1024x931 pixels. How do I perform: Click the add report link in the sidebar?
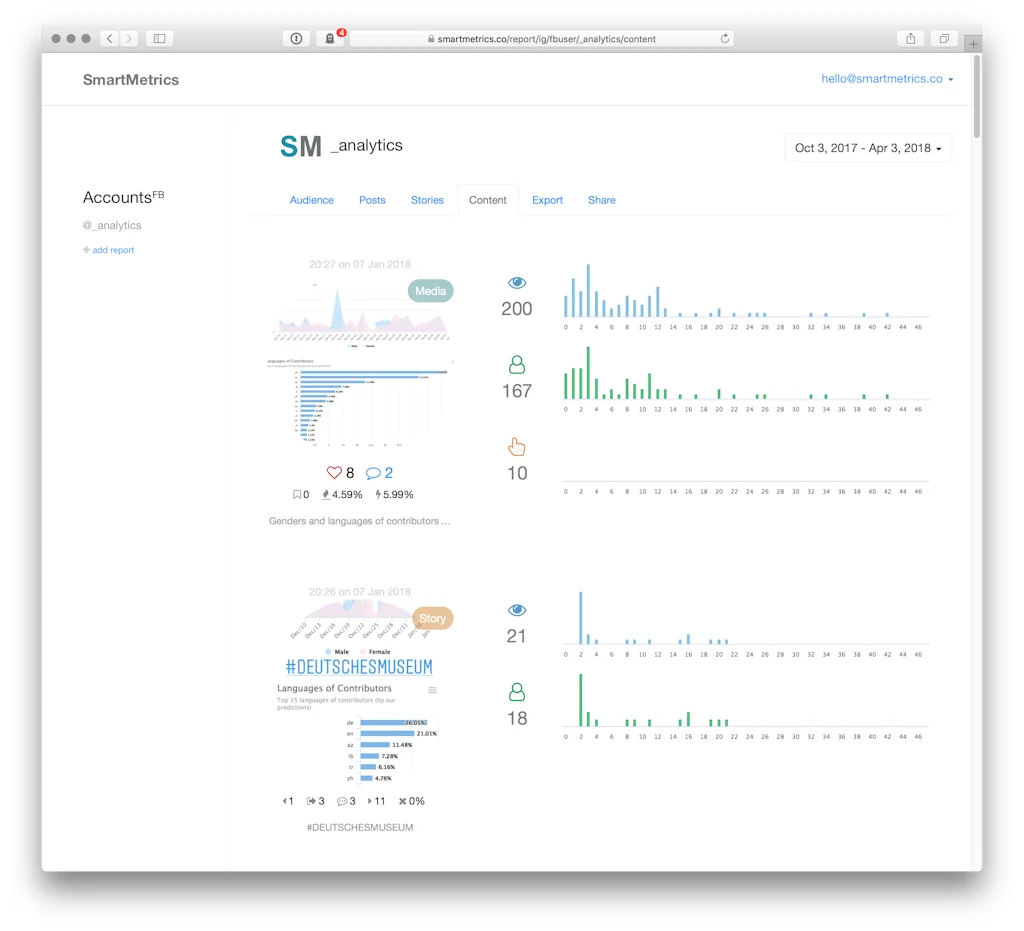click(108, 250)
